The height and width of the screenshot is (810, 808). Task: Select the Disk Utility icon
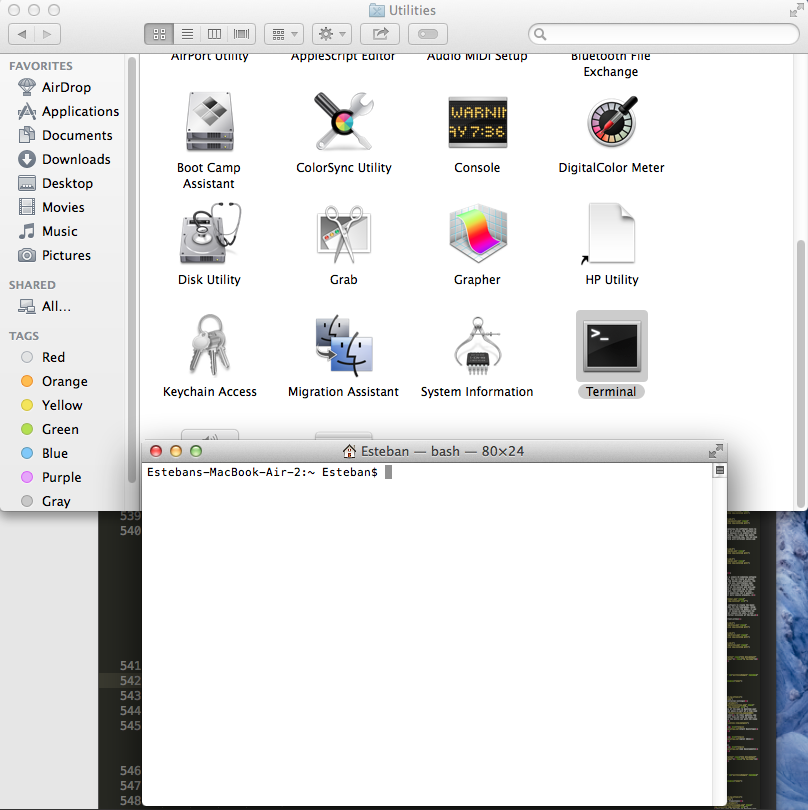coord(210,233)
